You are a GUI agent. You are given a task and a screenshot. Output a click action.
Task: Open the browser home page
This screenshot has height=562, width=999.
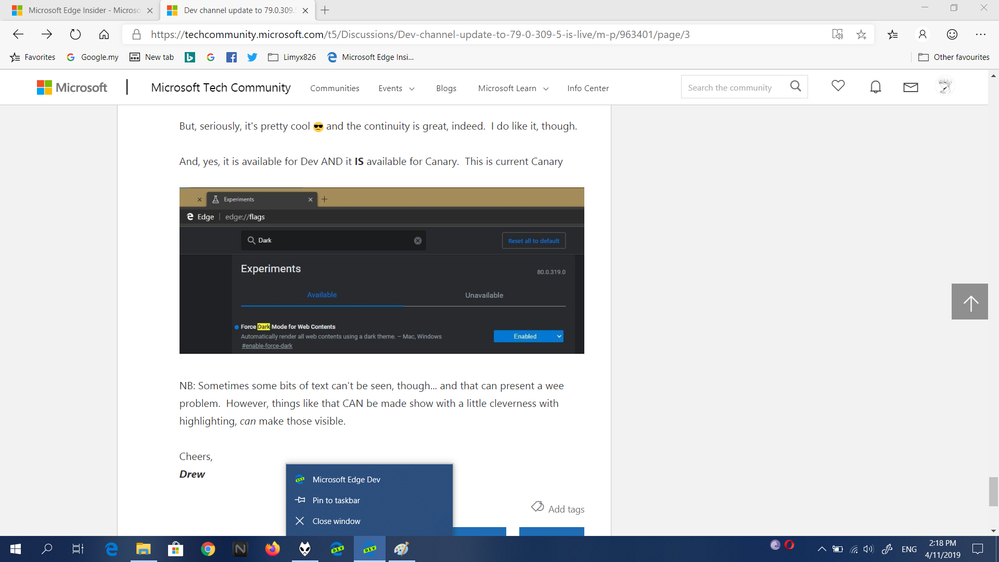104,34
